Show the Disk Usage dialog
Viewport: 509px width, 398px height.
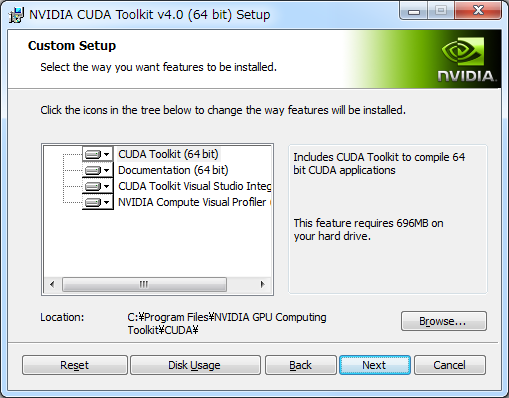click(195, 365)
